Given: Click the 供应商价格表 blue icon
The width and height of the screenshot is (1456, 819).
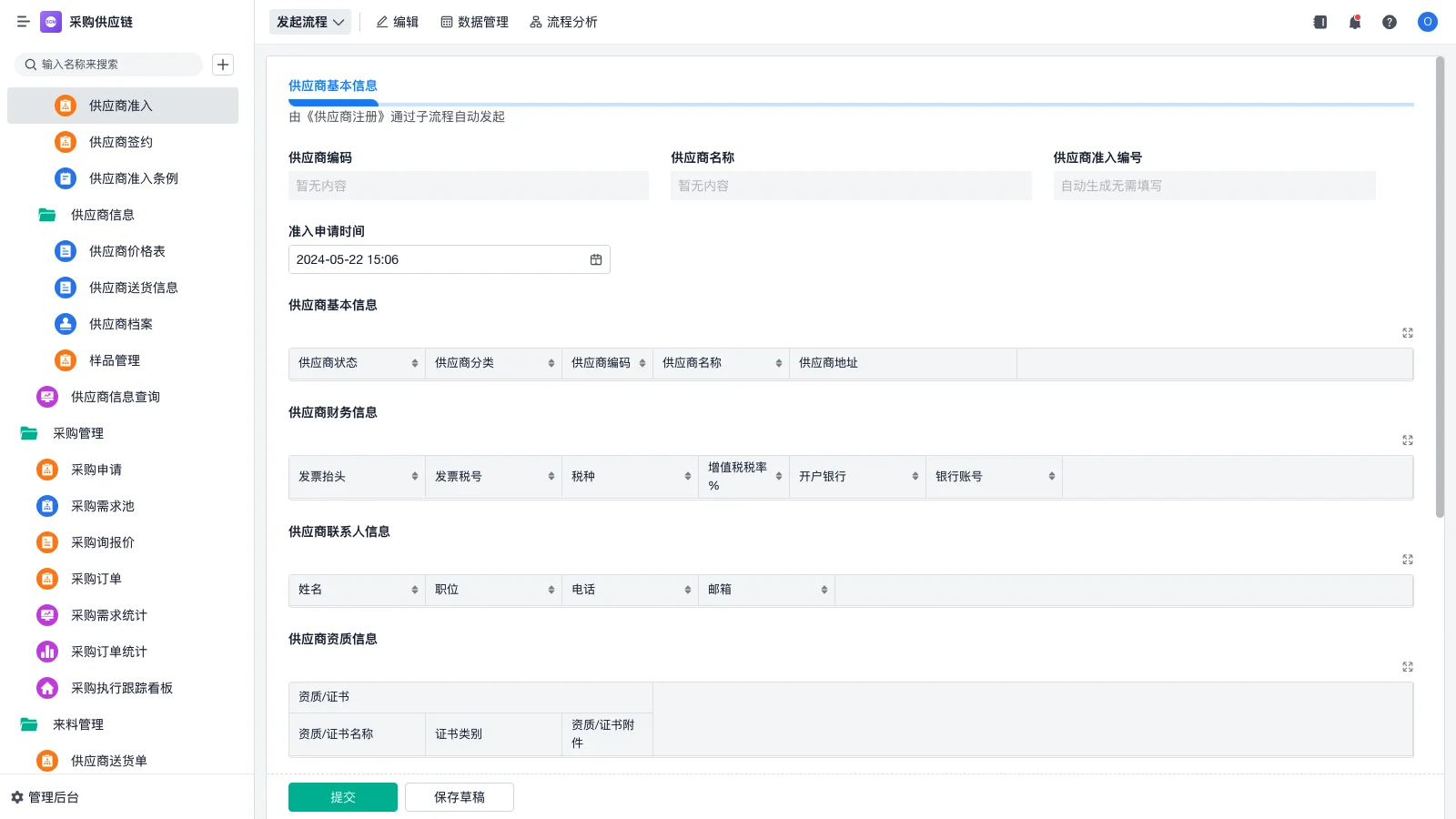Looking at the screenshot, I should [66, 251].
